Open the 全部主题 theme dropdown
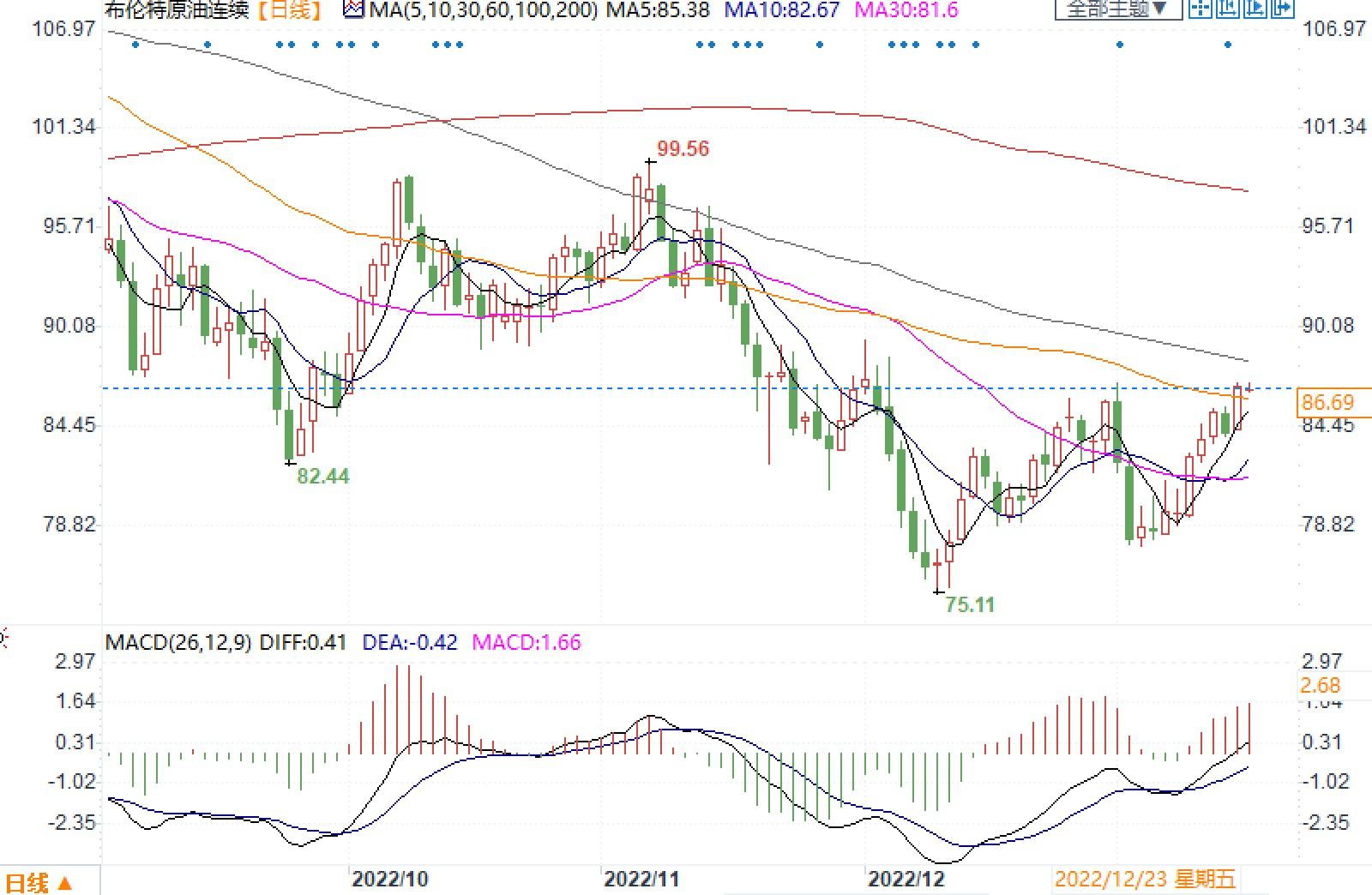The width and height of the screenshot is (1372, 895). [x=1117, y=9]
